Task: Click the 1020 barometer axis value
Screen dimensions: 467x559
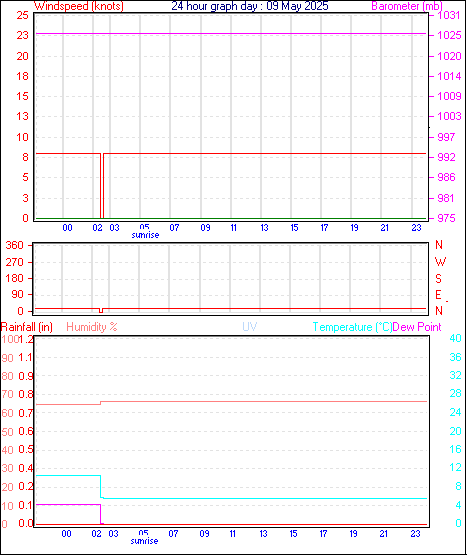Action: tap(449, 56)
